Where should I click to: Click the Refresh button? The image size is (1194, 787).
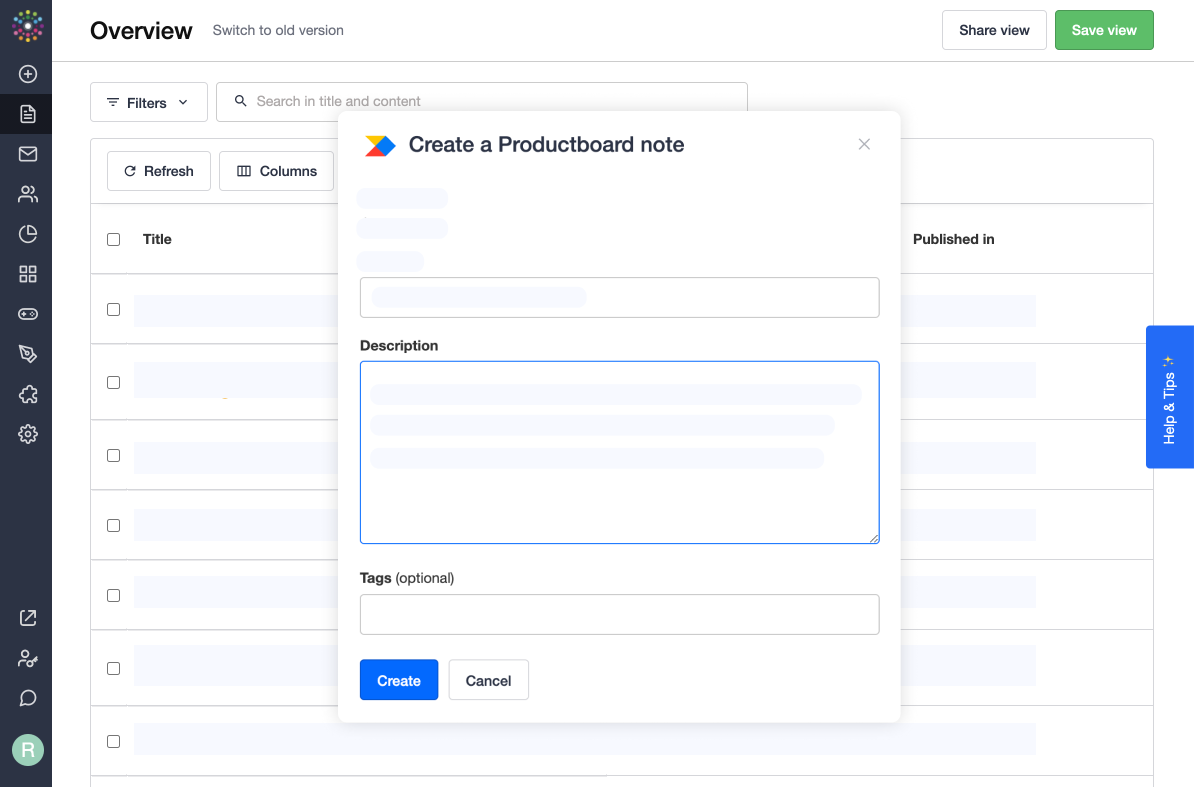[x=158, y=171]
